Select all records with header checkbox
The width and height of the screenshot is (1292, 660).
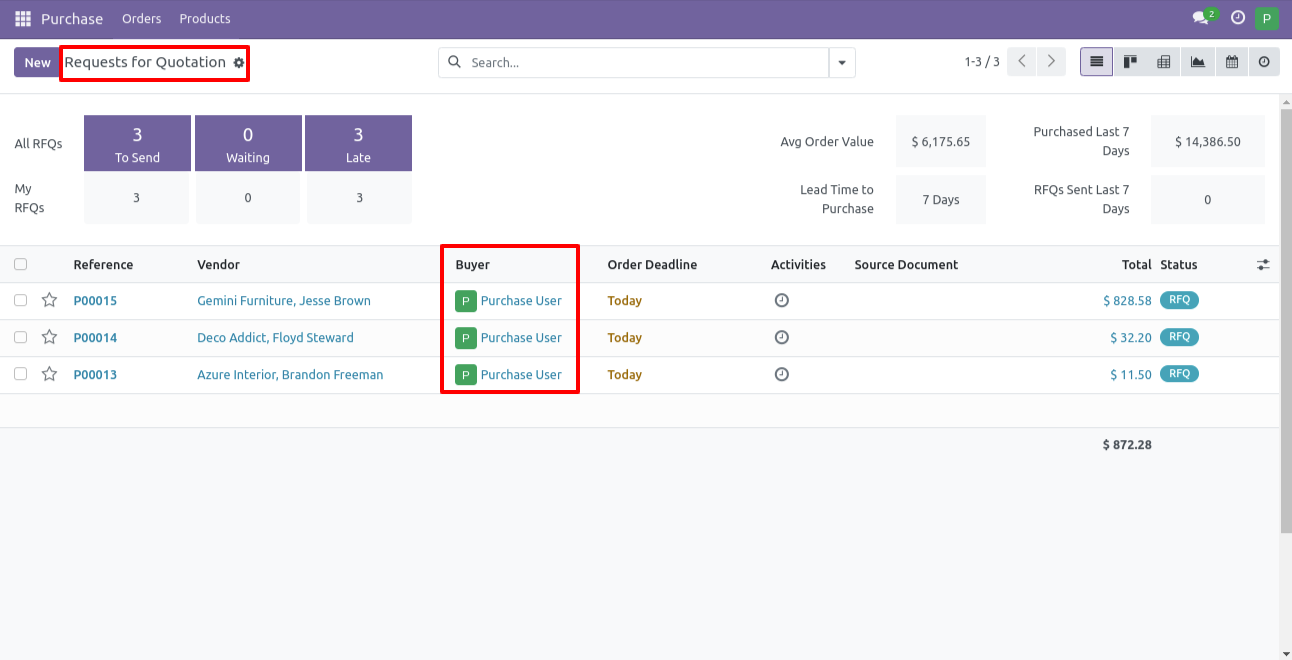(x=20, y=264)
